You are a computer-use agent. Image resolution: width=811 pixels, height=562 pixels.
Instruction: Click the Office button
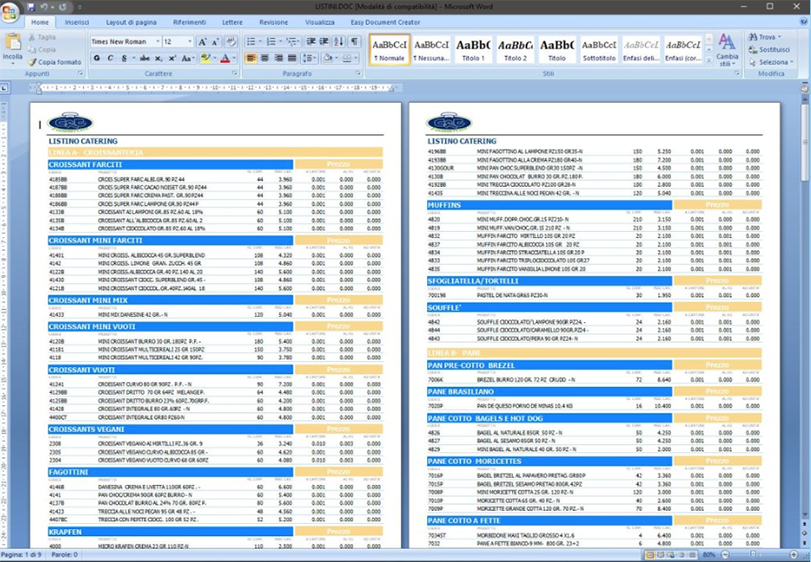[11, 10]
